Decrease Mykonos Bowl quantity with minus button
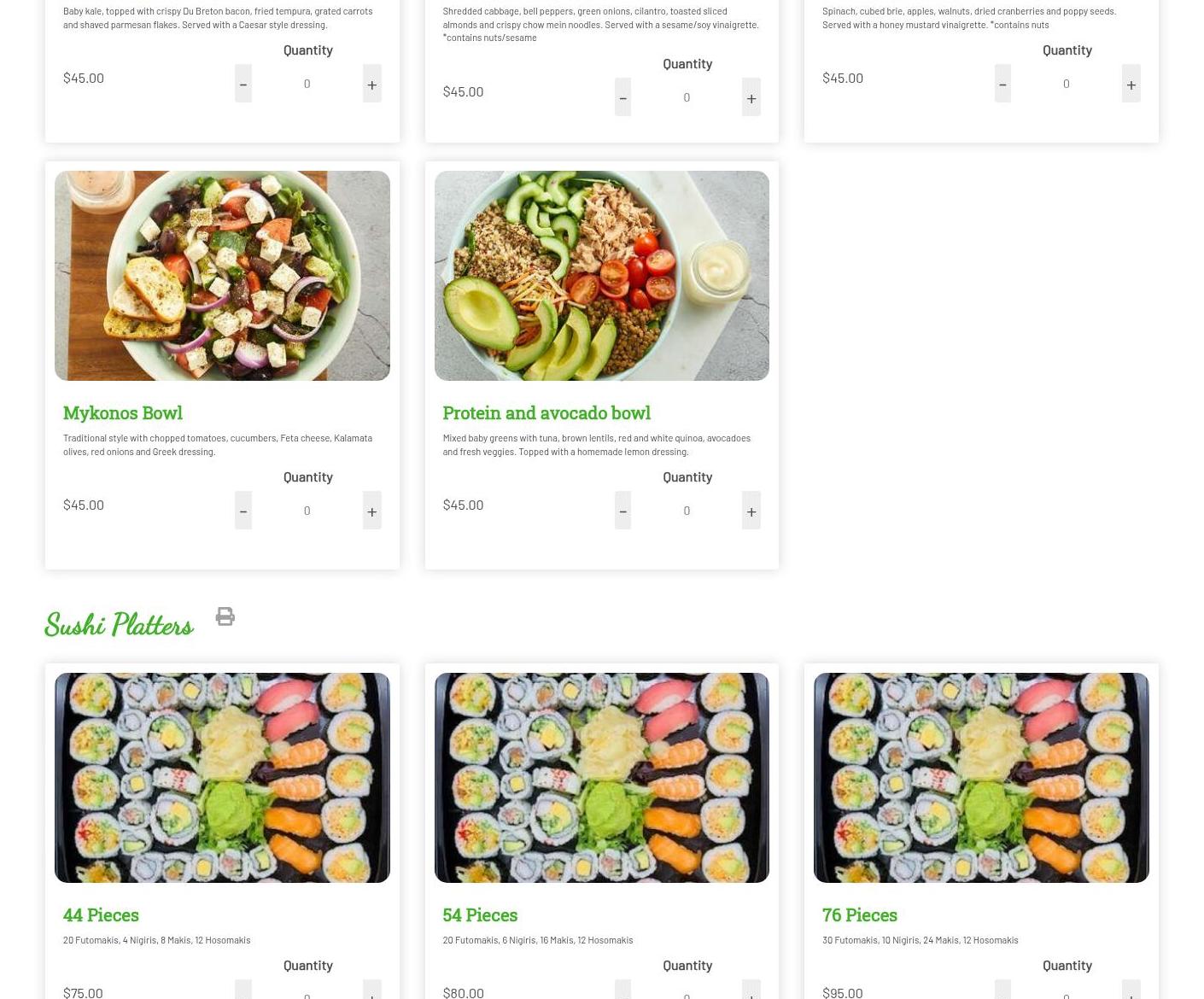This screenshot has width=1204, height=999. (243, 511)
